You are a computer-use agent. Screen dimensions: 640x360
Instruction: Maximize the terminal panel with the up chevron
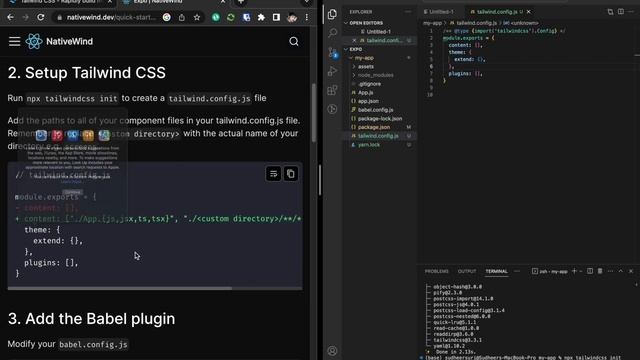tap(620, 271)
